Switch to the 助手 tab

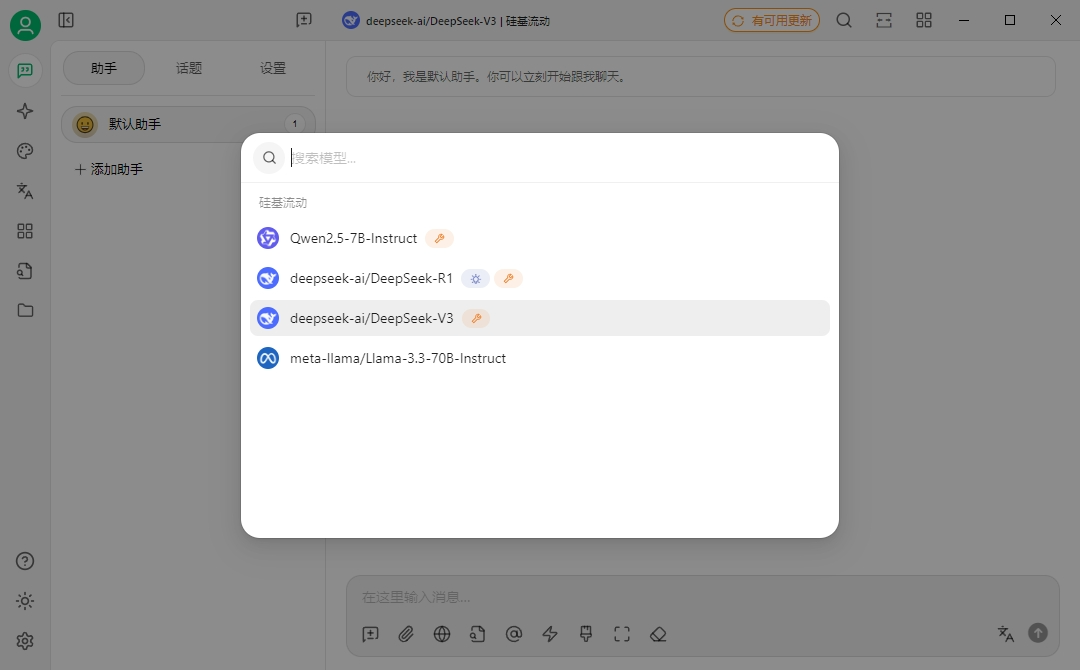pos(104,68)
